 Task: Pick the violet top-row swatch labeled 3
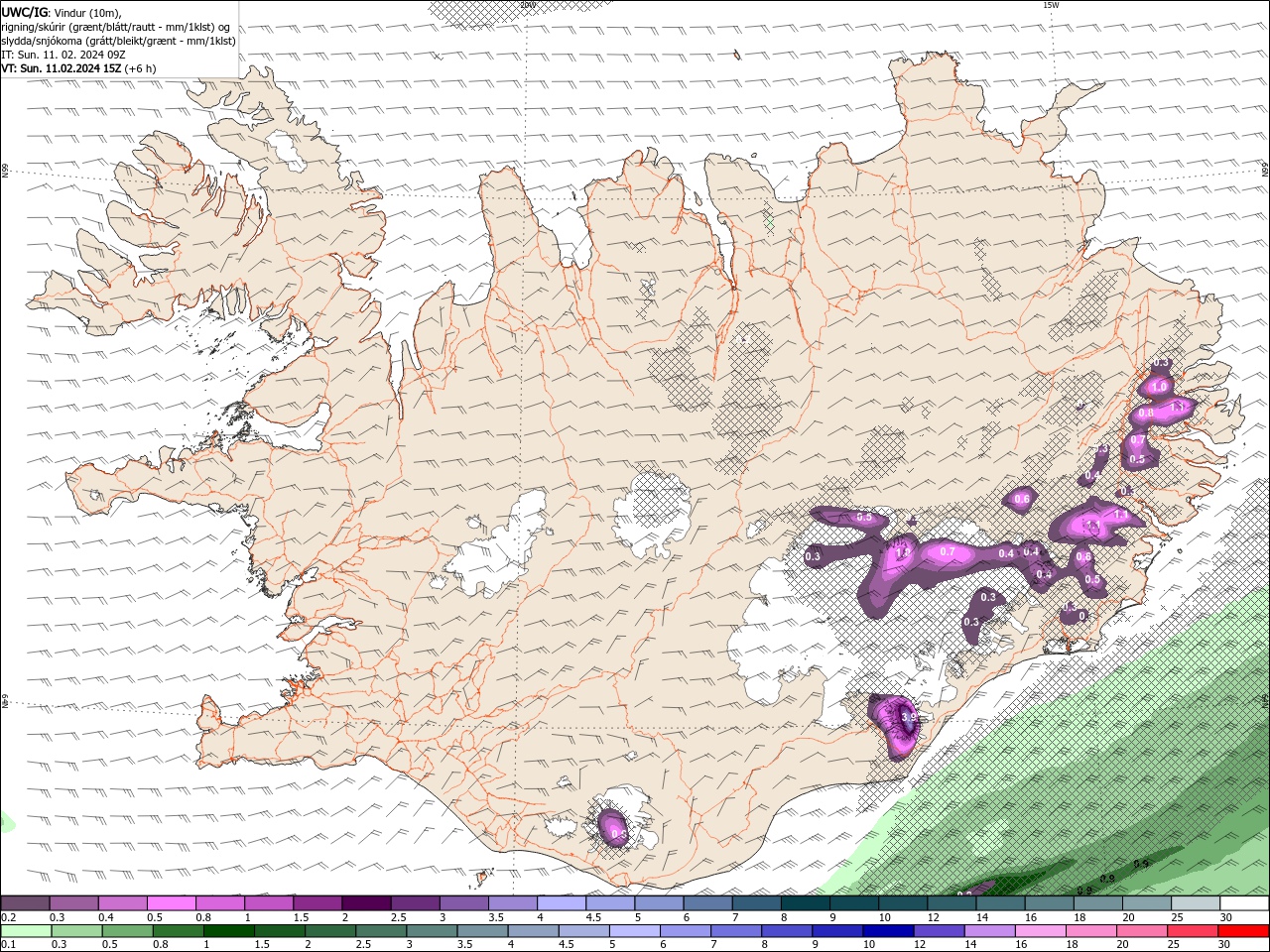(462, 903)
